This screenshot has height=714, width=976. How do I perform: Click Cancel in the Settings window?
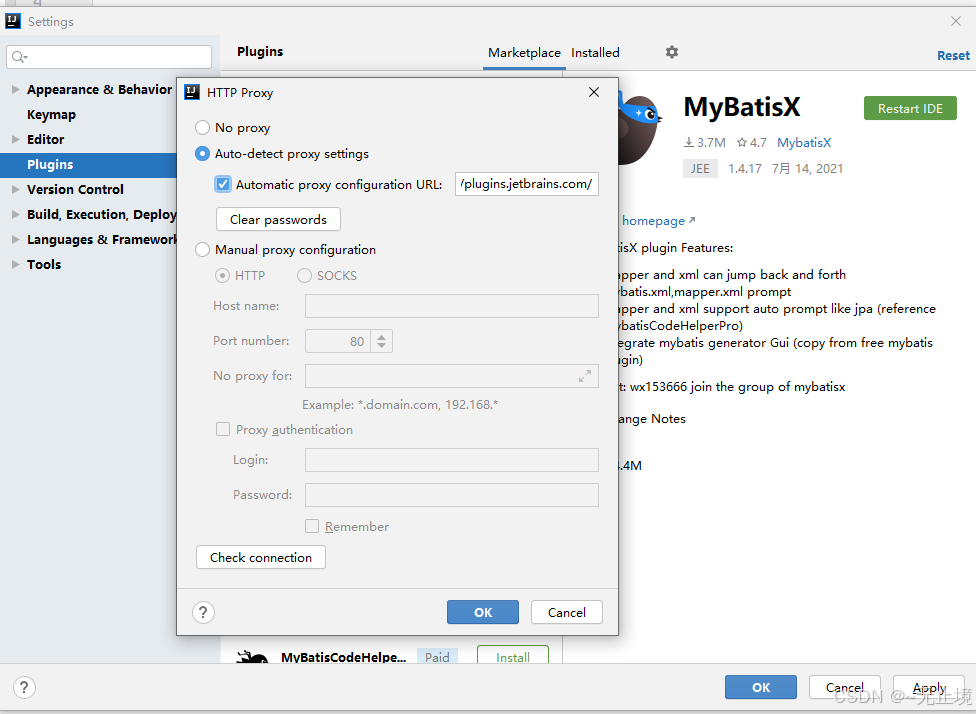[x=845, y=687]
